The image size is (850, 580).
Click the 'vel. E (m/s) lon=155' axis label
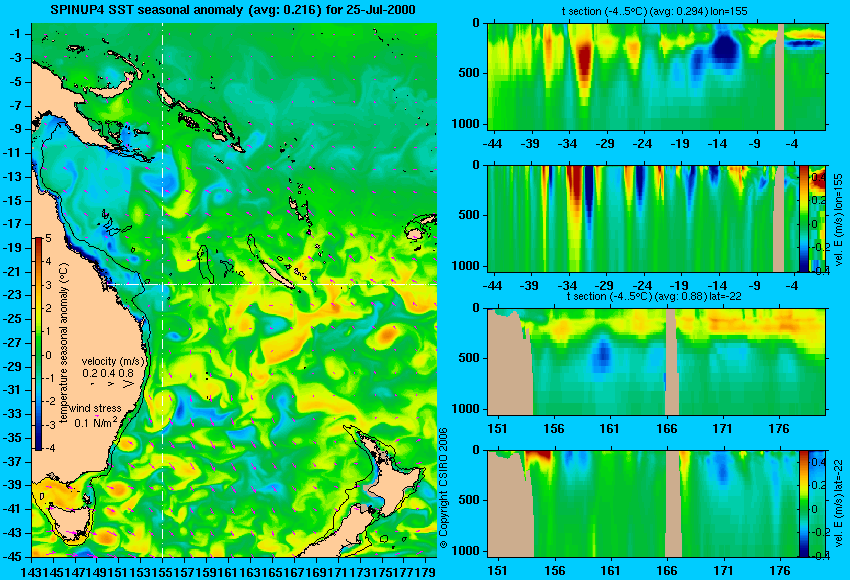click(x=838, y=220)
